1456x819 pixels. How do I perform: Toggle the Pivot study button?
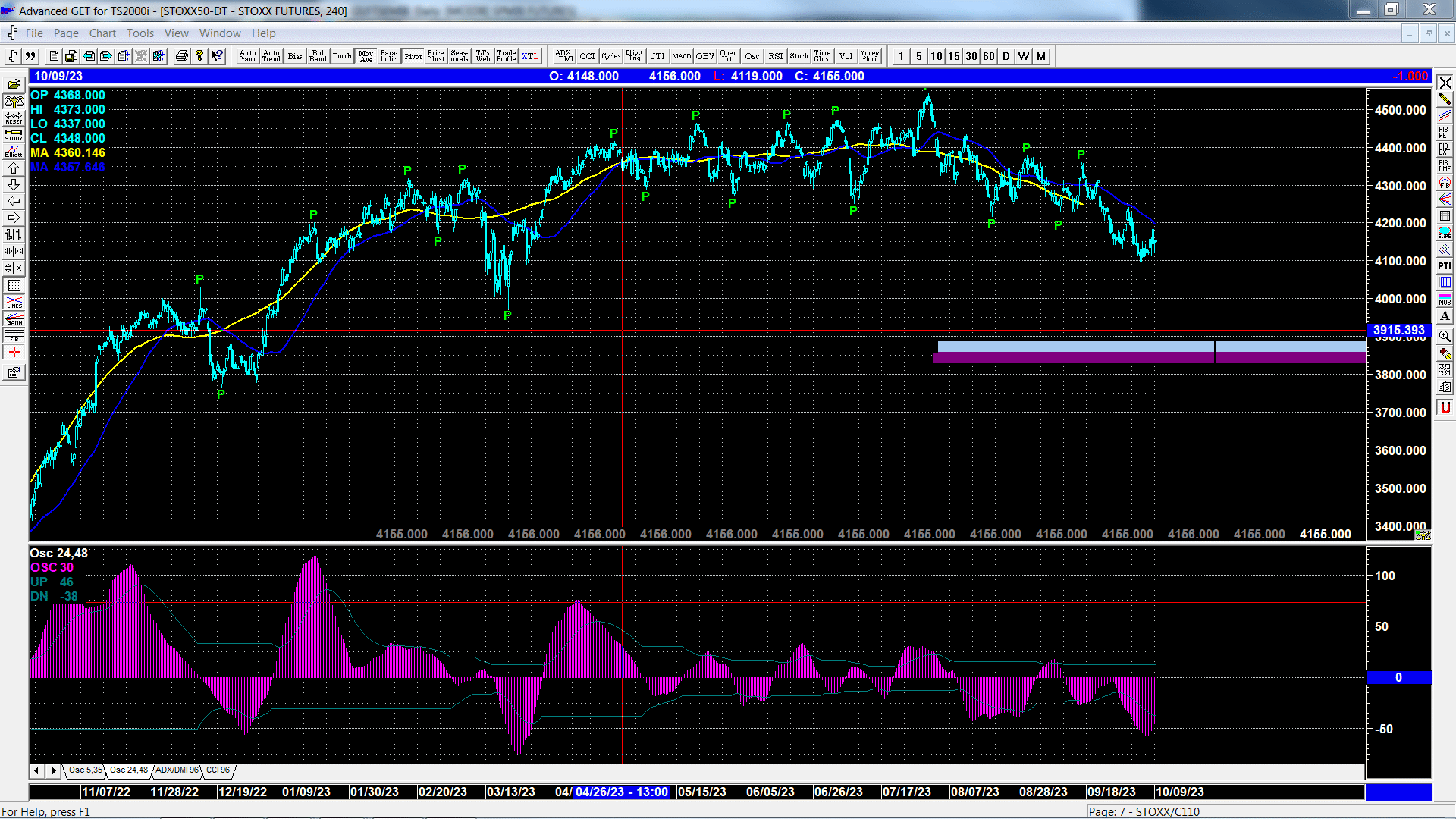tap(413, 56)
